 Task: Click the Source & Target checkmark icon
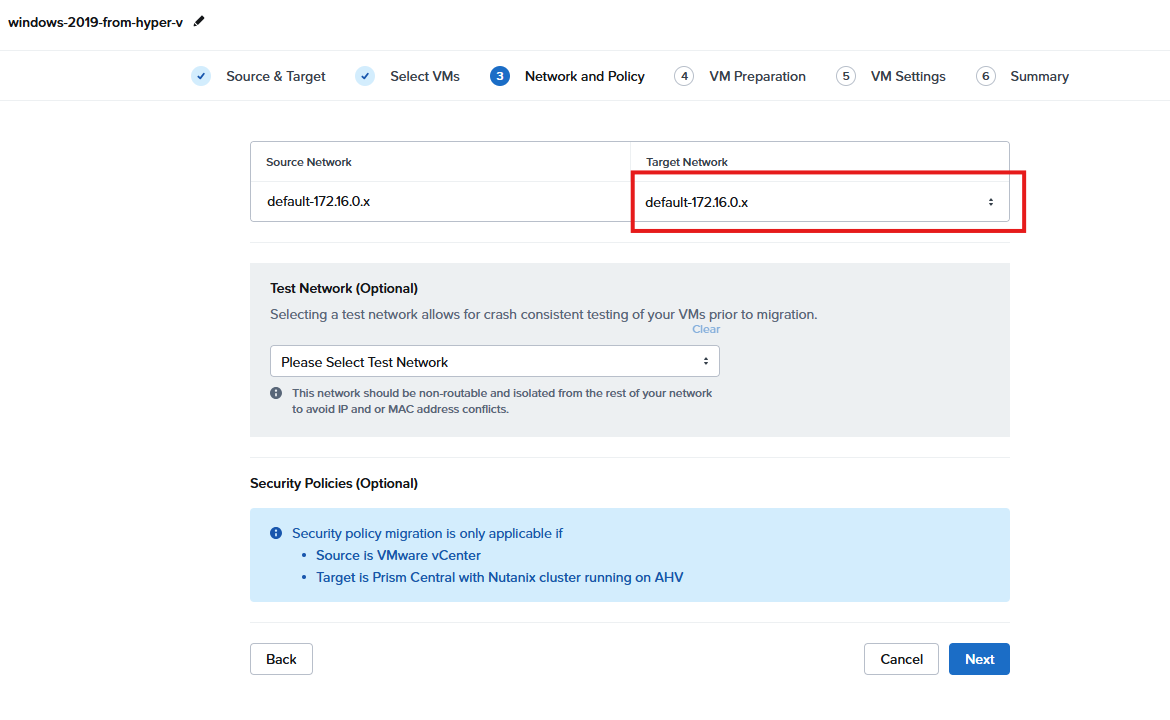pos(201,76)
